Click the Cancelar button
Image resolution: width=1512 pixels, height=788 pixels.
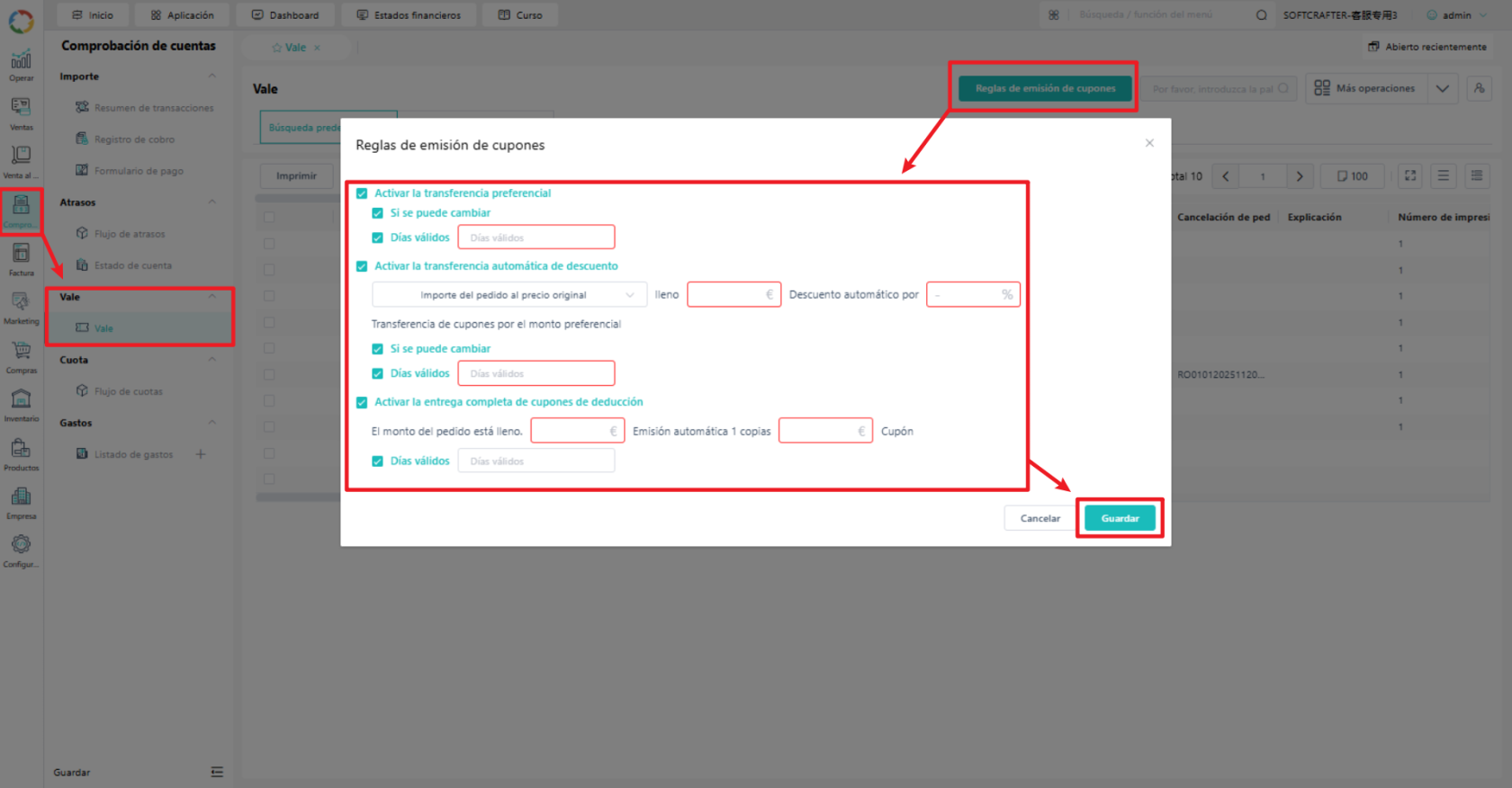click(x=1039, y=518)
